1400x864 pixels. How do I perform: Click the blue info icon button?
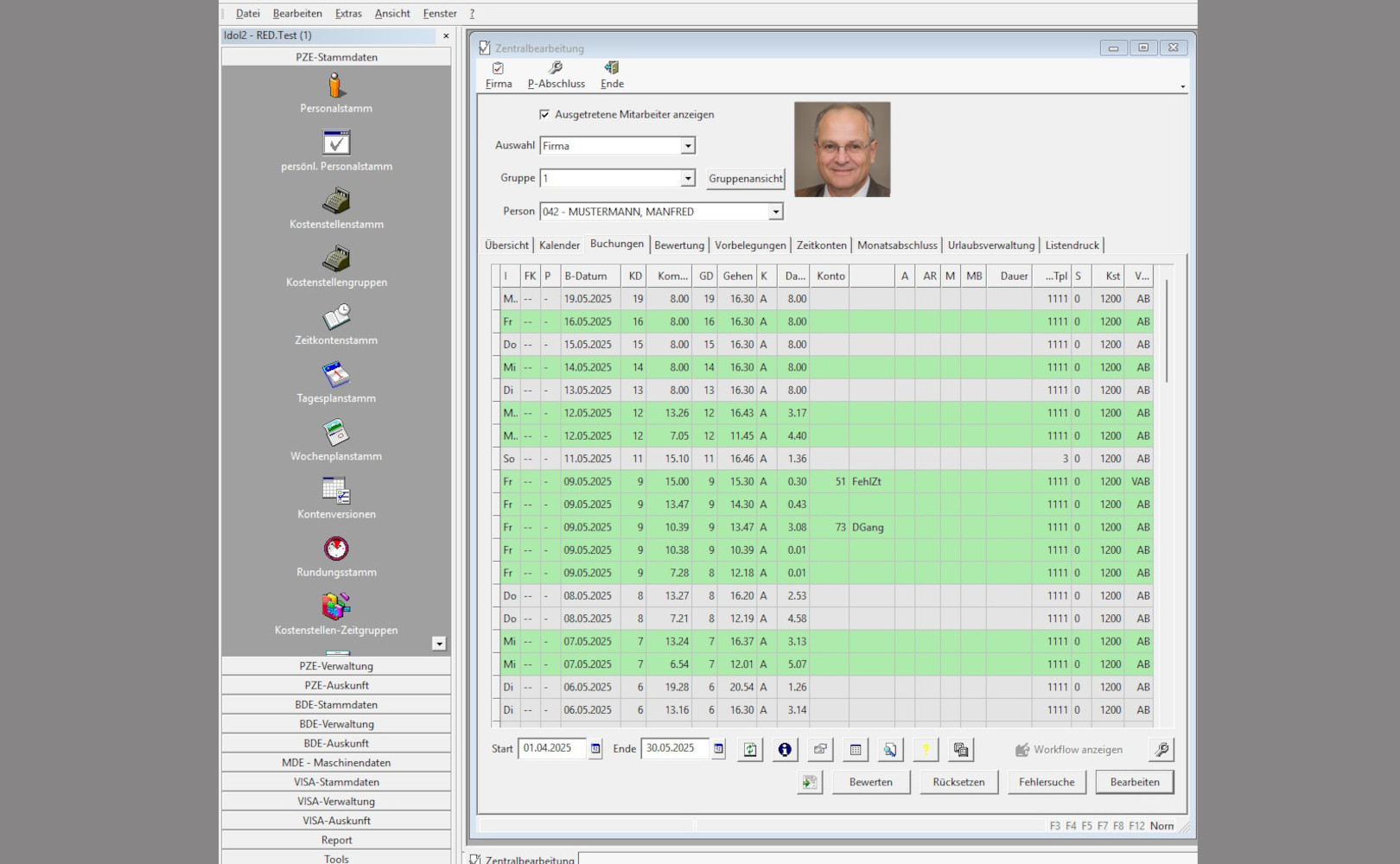point(785,750)
